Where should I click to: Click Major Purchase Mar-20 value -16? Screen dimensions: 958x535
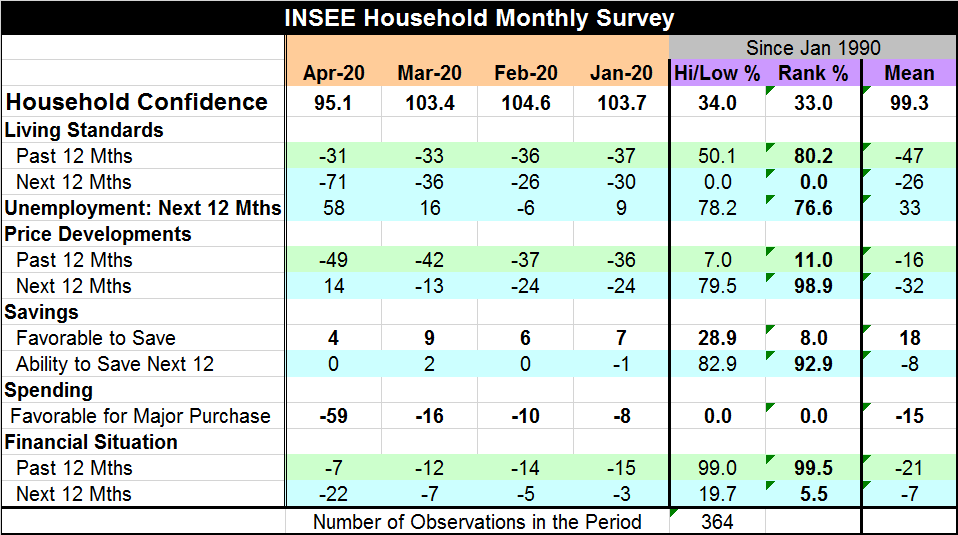(429, 417)
